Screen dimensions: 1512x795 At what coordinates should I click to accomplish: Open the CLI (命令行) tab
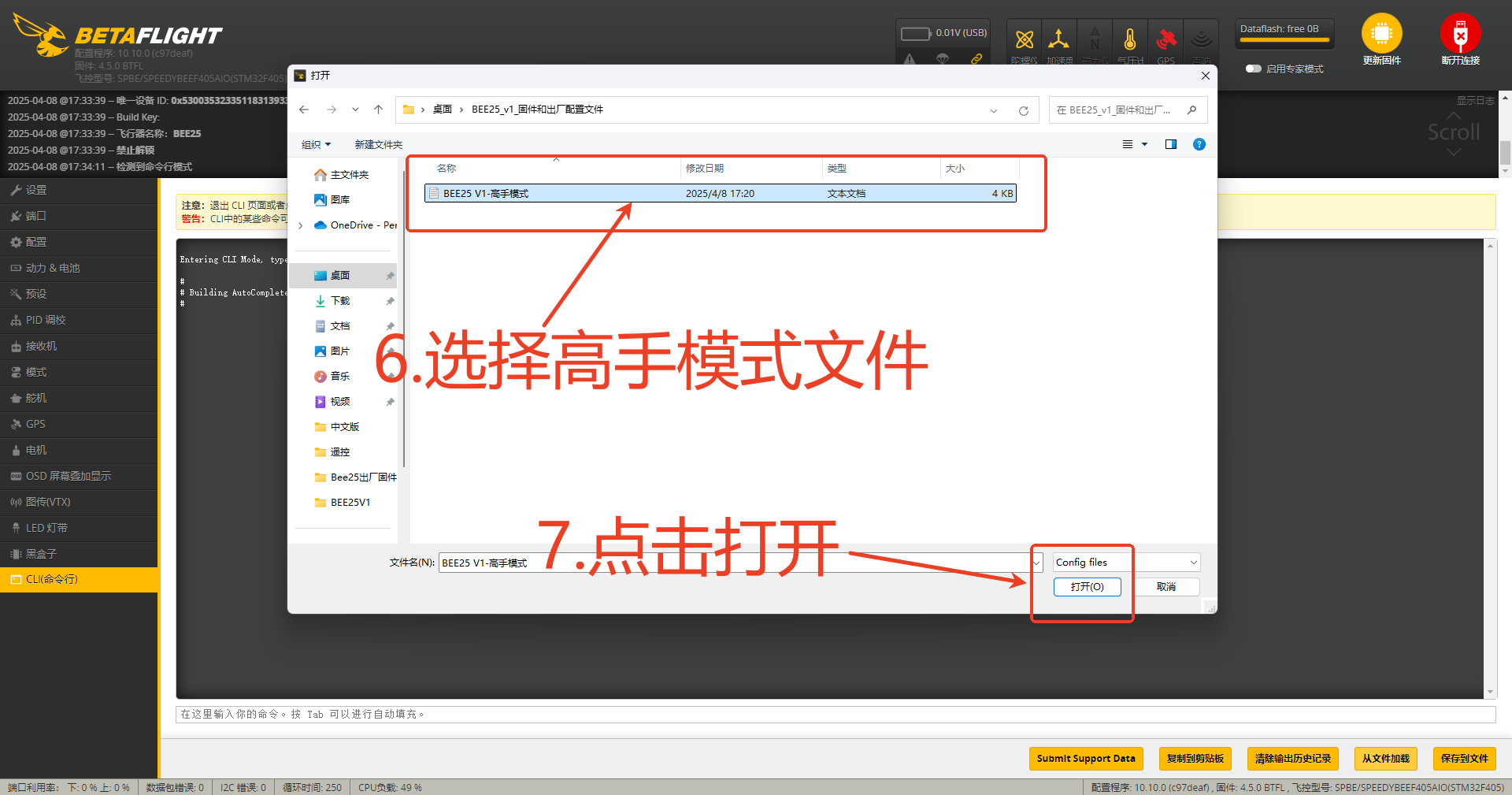click(x=79, y=580)
